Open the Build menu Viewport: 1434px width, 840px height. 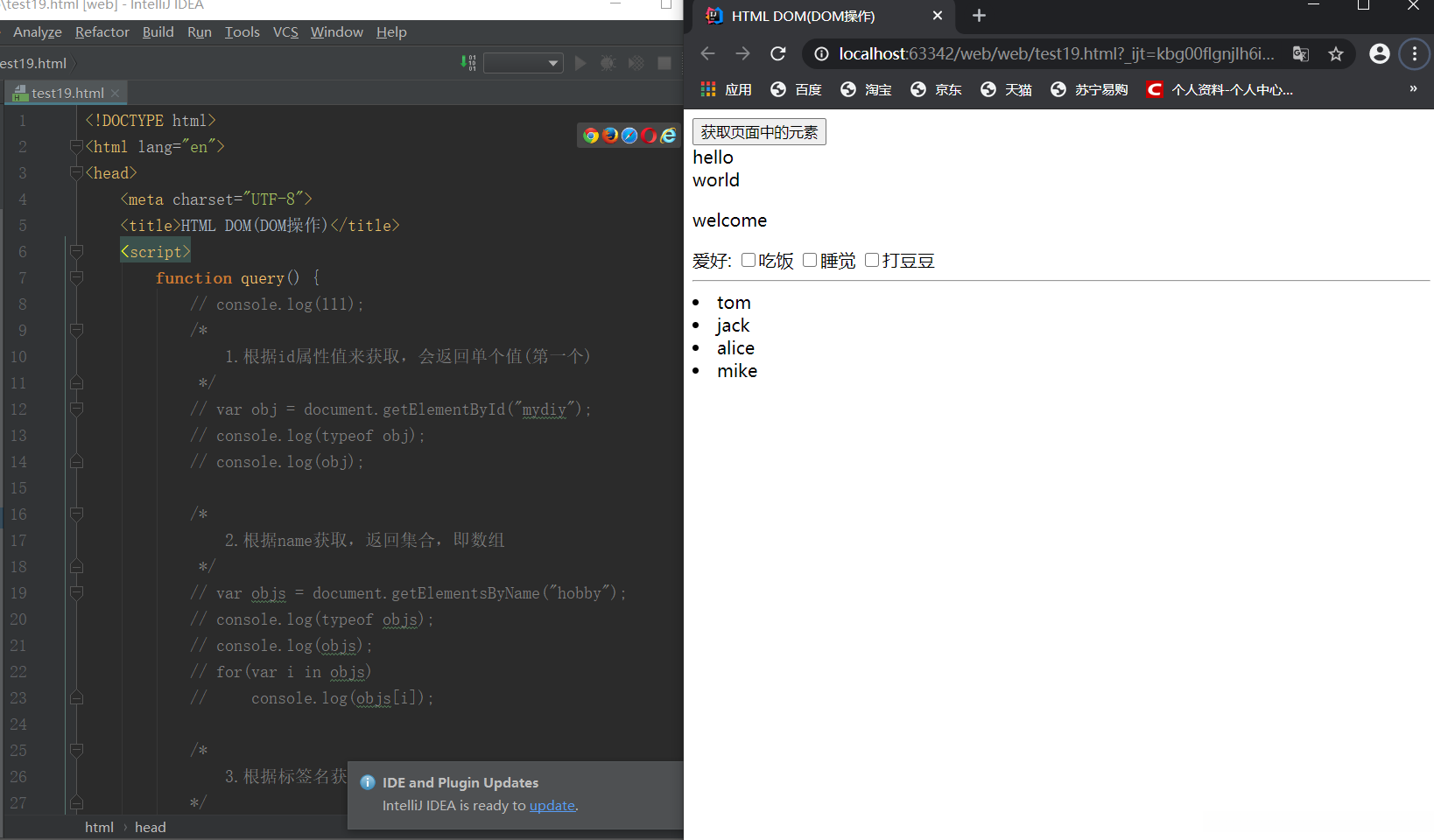[x=158, y=32]
